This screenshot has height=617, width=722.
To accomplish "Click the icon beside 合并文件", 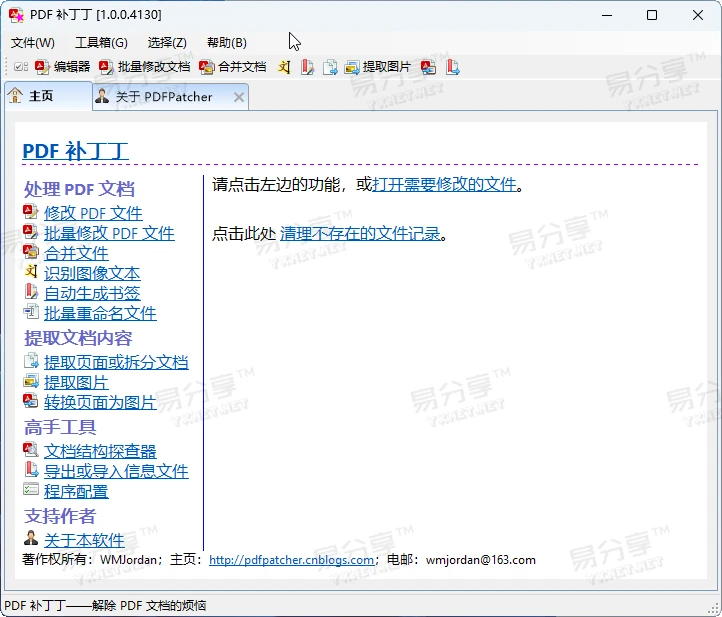I will coord(31,251).
